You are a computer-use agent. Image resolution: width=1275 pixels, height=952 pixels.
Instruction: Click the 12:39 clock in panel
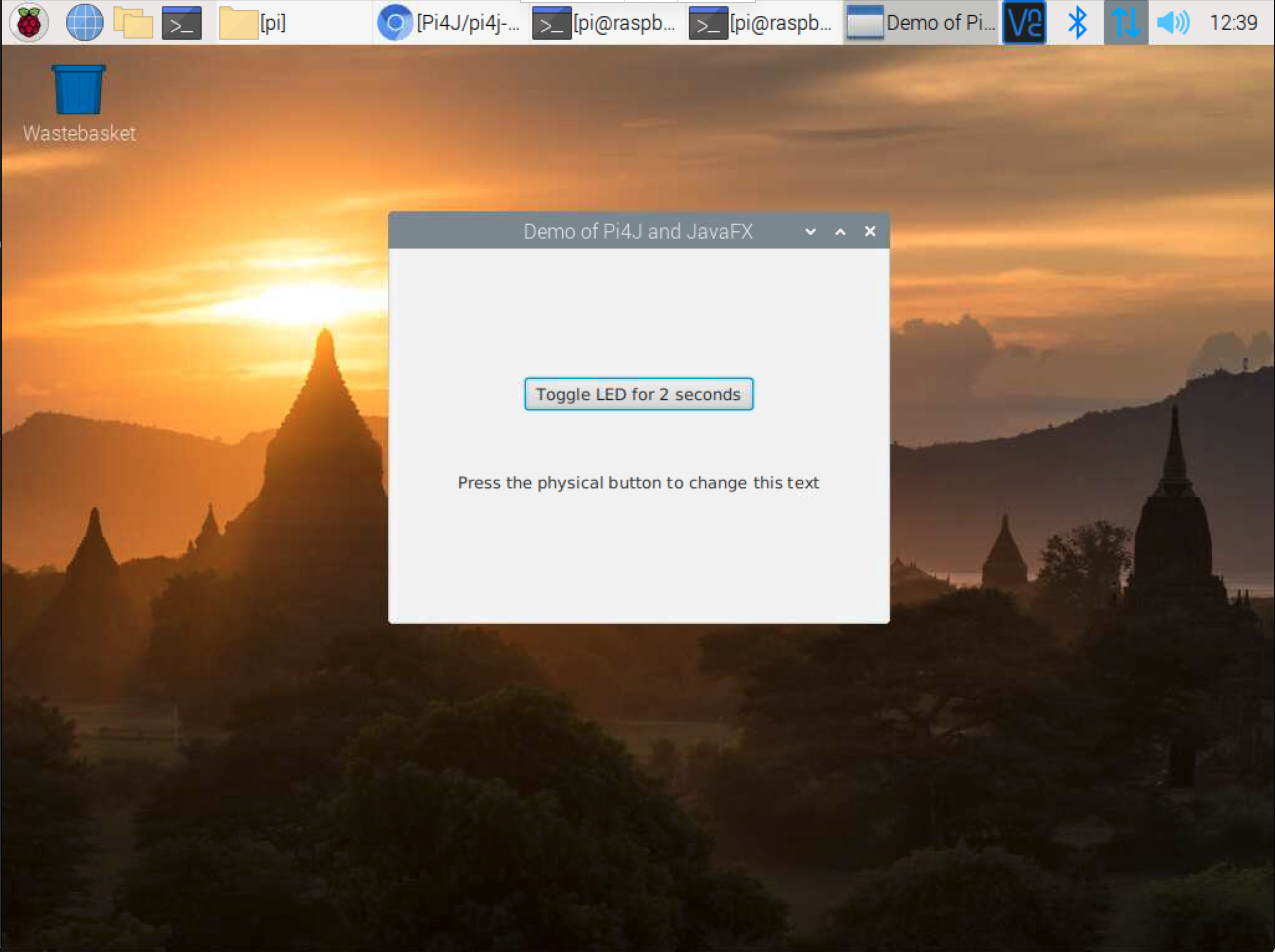(1233, 23)
